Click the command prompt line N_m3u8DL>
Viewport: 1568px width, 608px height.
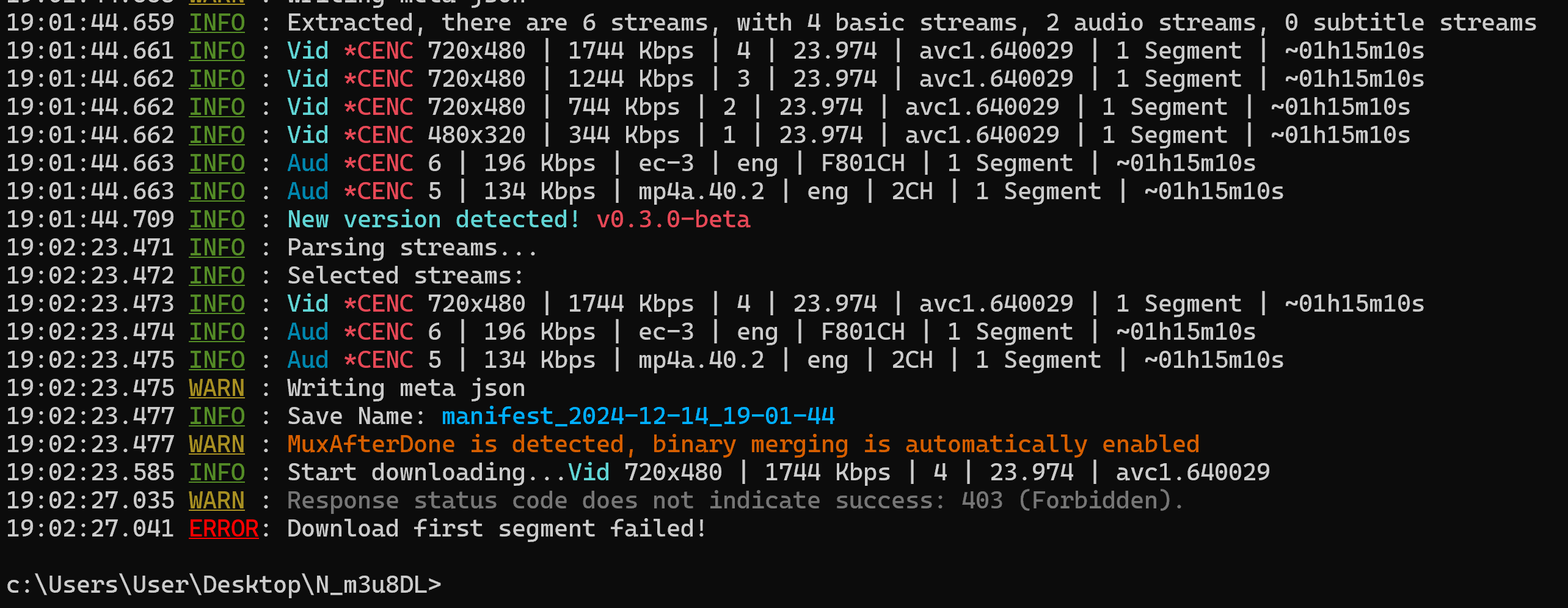[224, 585]
